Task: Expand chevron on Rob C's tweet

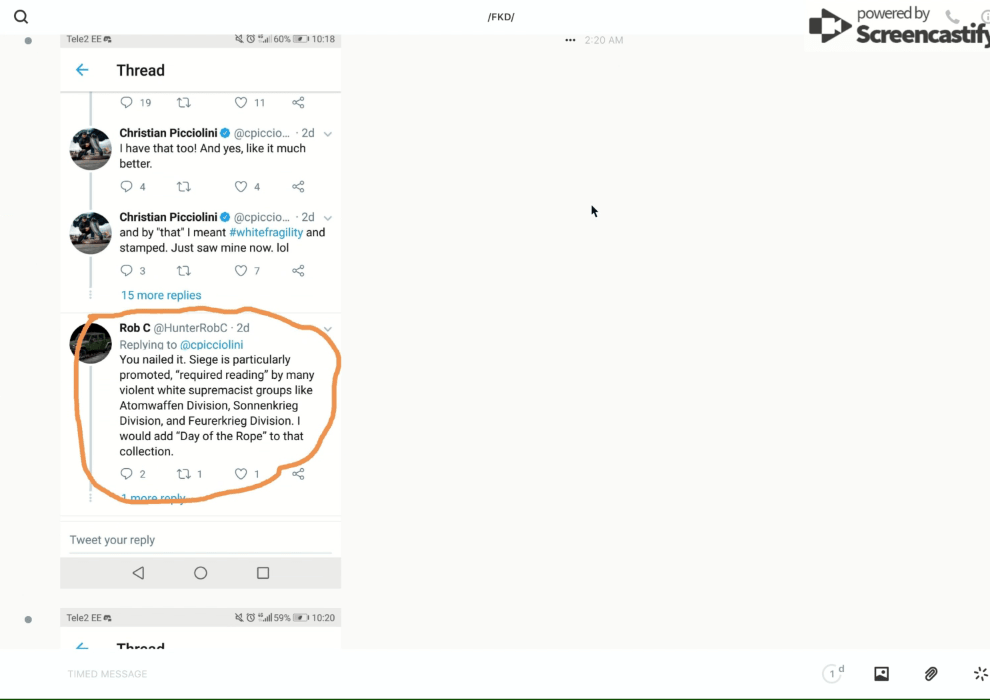Action: [x=327, y=329]
